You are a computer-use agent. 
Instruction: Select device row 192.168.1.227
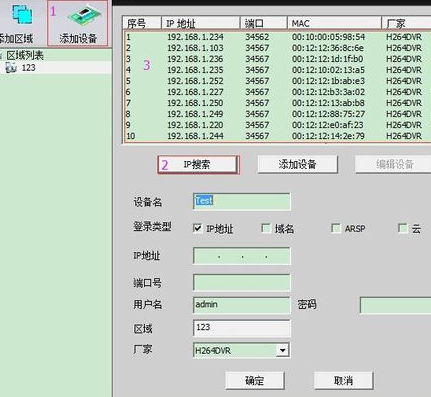coord(277,92)
